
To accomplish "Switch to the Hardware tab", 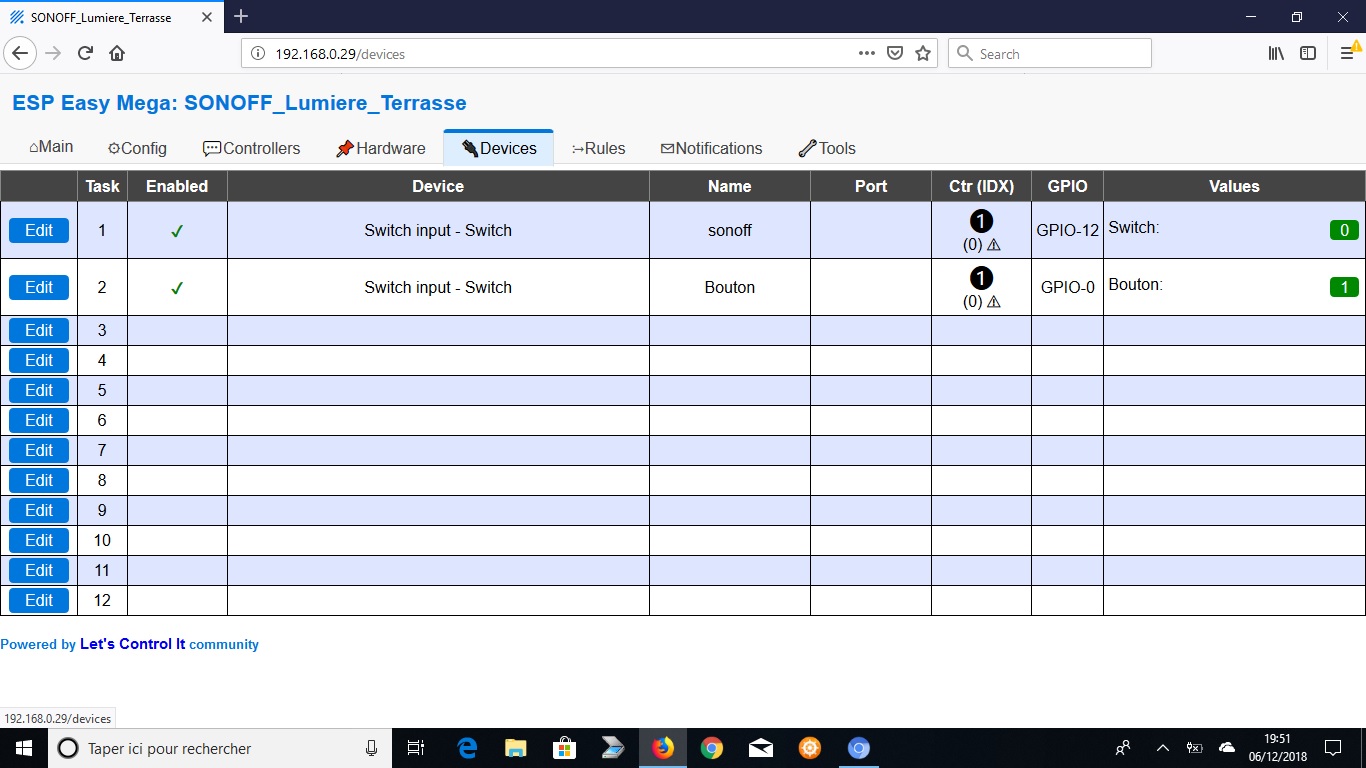I will [380, 148].
